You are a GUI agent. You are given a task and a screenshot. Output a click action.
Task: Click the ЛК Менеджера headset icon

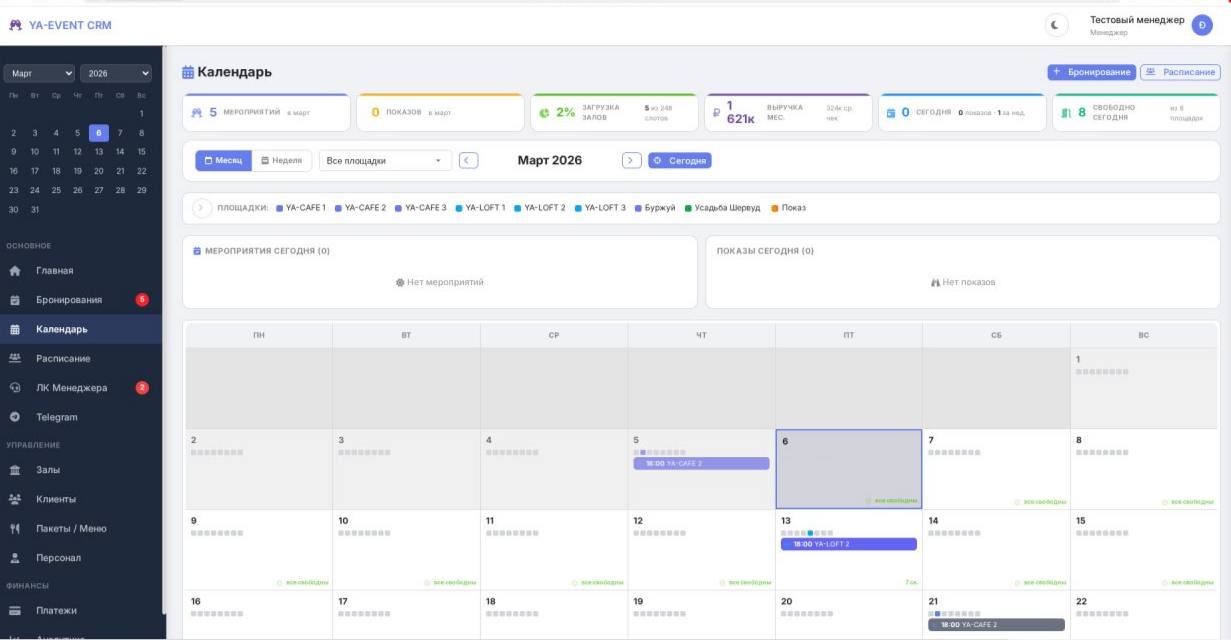coord(15,388)
